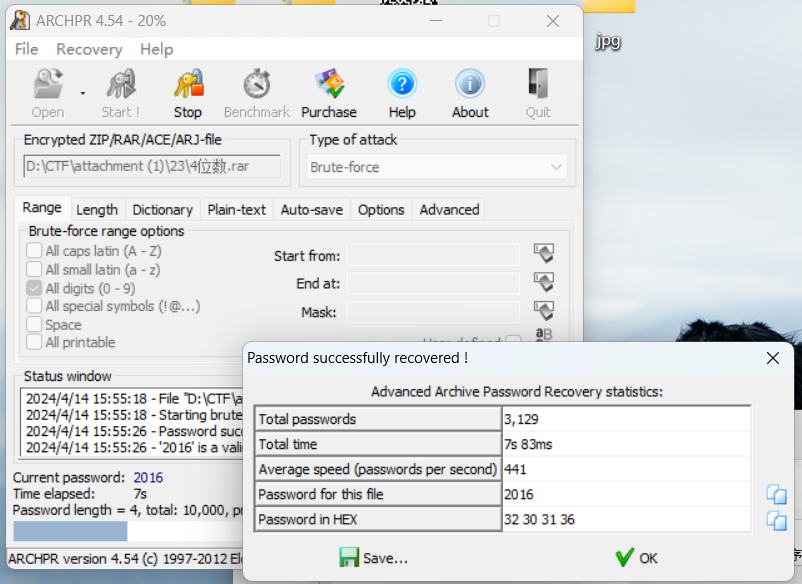Toggle All special symbols checkbox

34,306
